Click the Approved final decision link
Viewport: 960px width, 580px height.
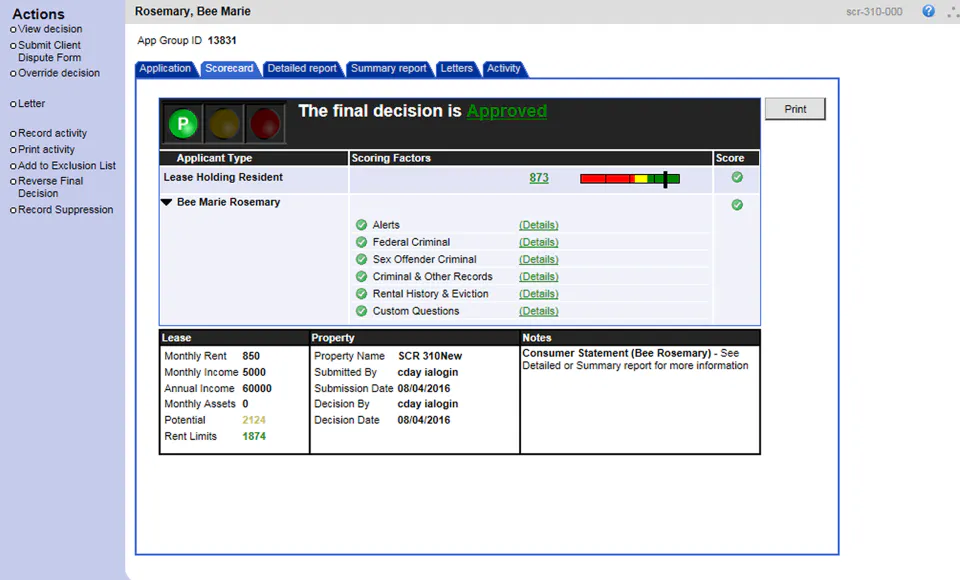(x=507, y=111)
